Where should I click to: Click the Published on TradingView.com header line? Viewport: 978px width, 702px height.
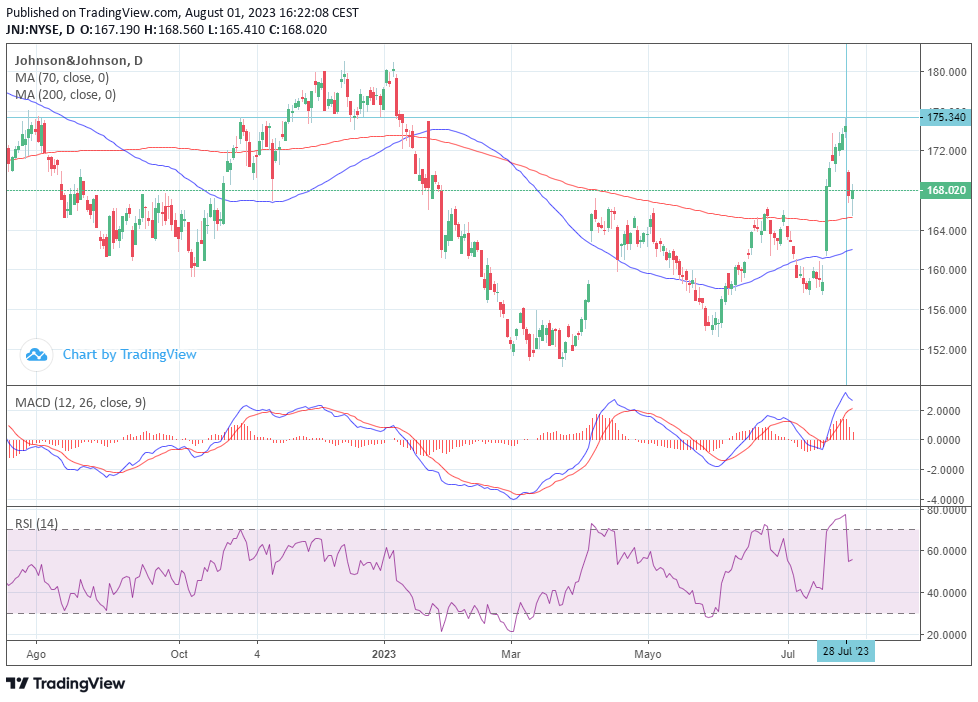click(182, 12)
